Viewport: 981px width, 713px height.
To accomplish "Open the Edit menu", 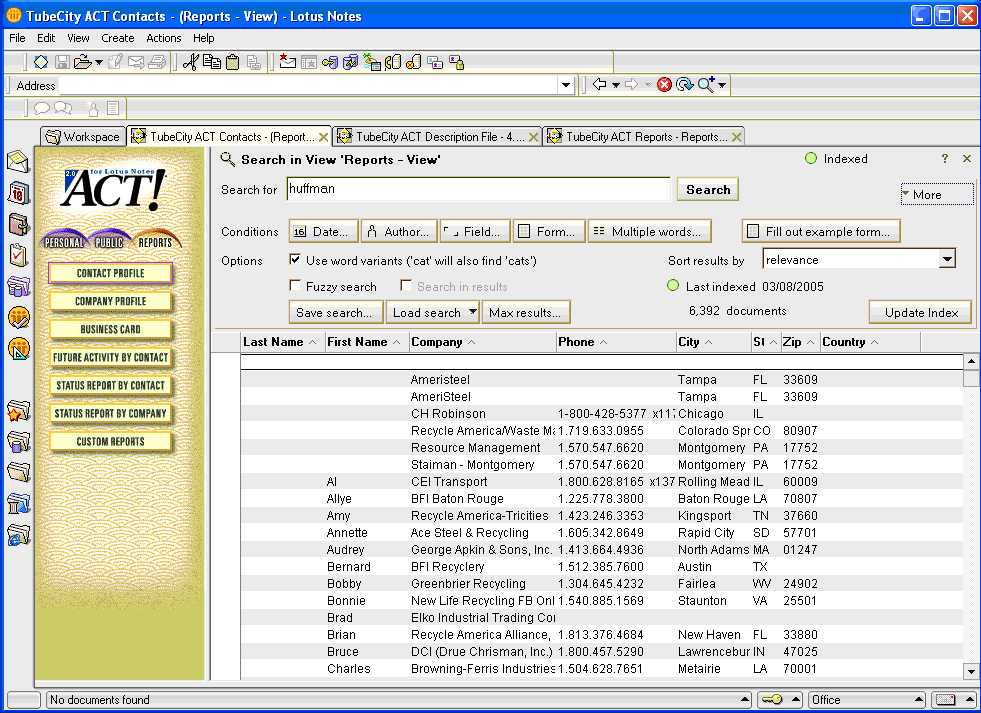I will click(x=46, y=38).
